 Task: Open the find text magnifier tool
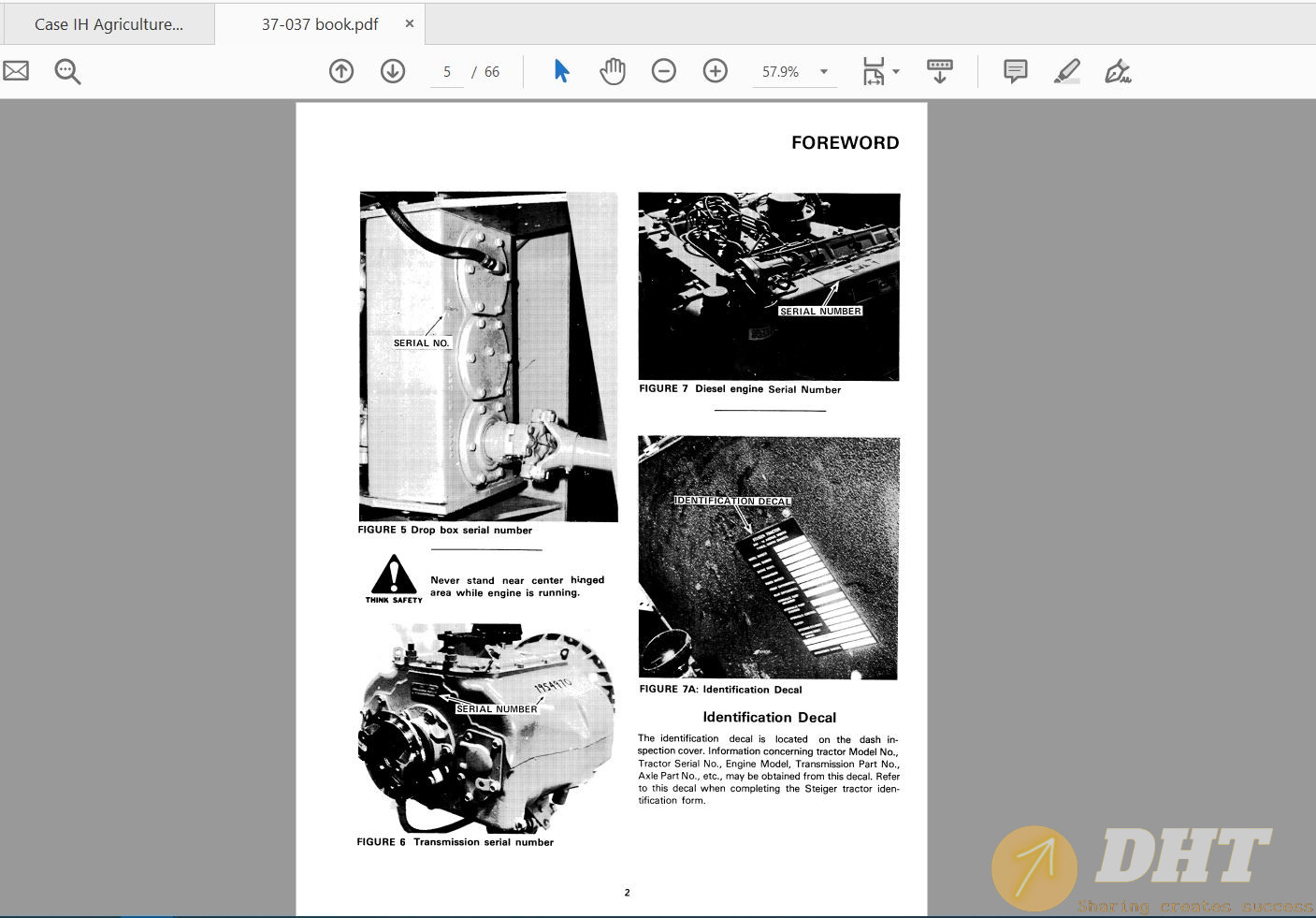click(x=67, y=71)
